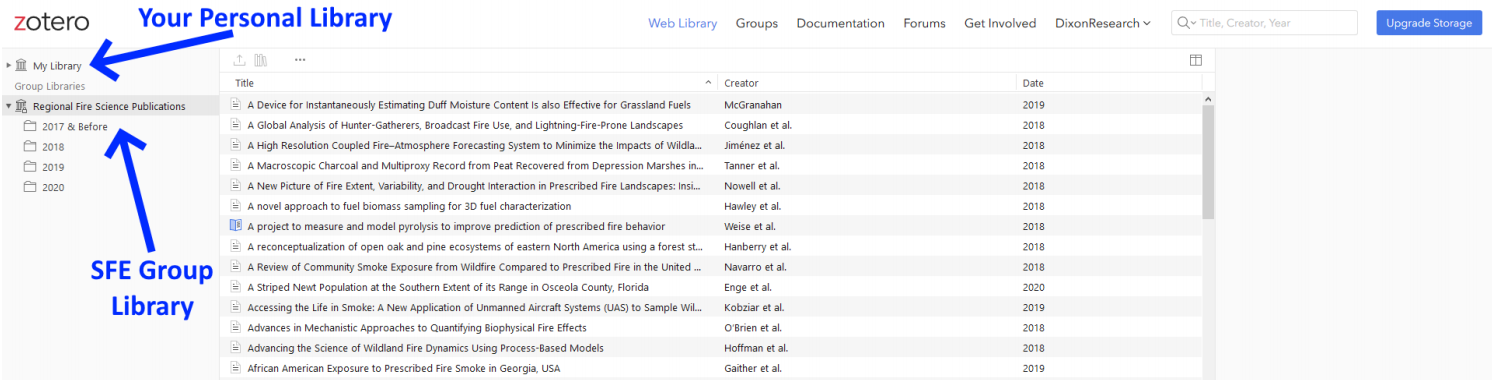Image resolution: width=1492 pixels, height=380 pixels.
Task: Open the 2020 collection
Action: [53, 187]
